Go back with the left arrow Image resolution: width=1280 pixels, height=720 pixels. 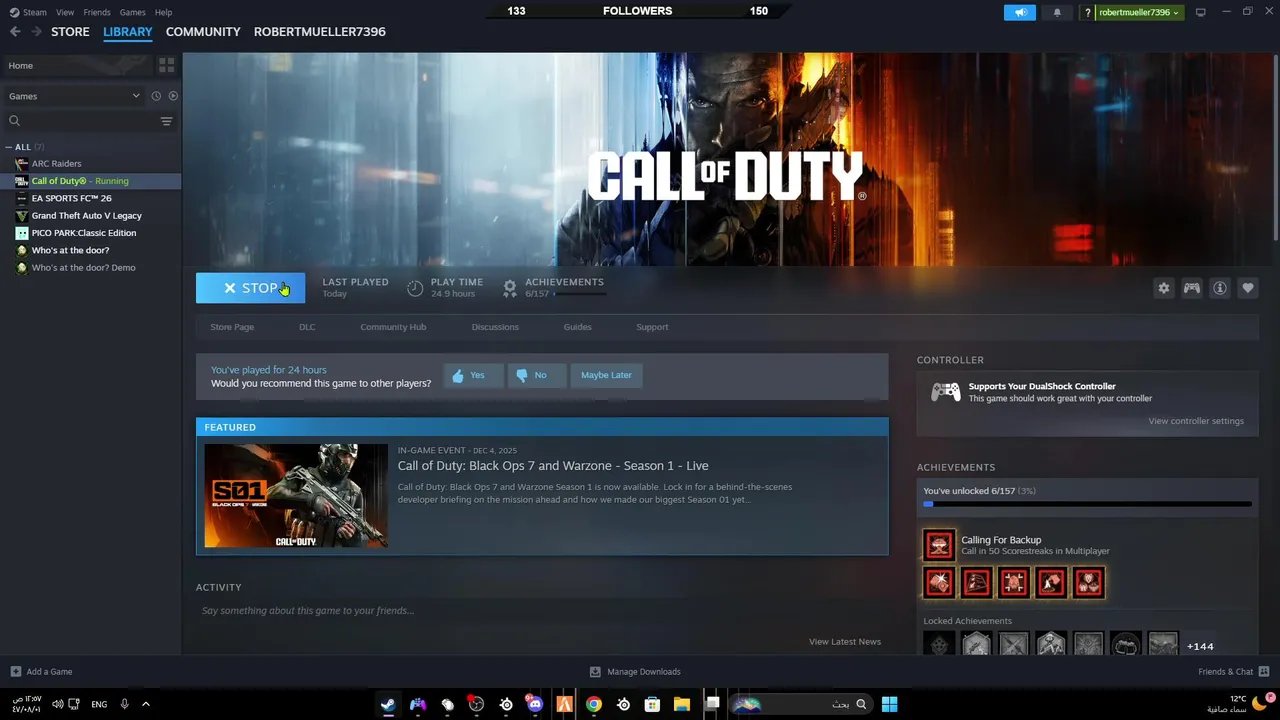click(x=15, y=32)
